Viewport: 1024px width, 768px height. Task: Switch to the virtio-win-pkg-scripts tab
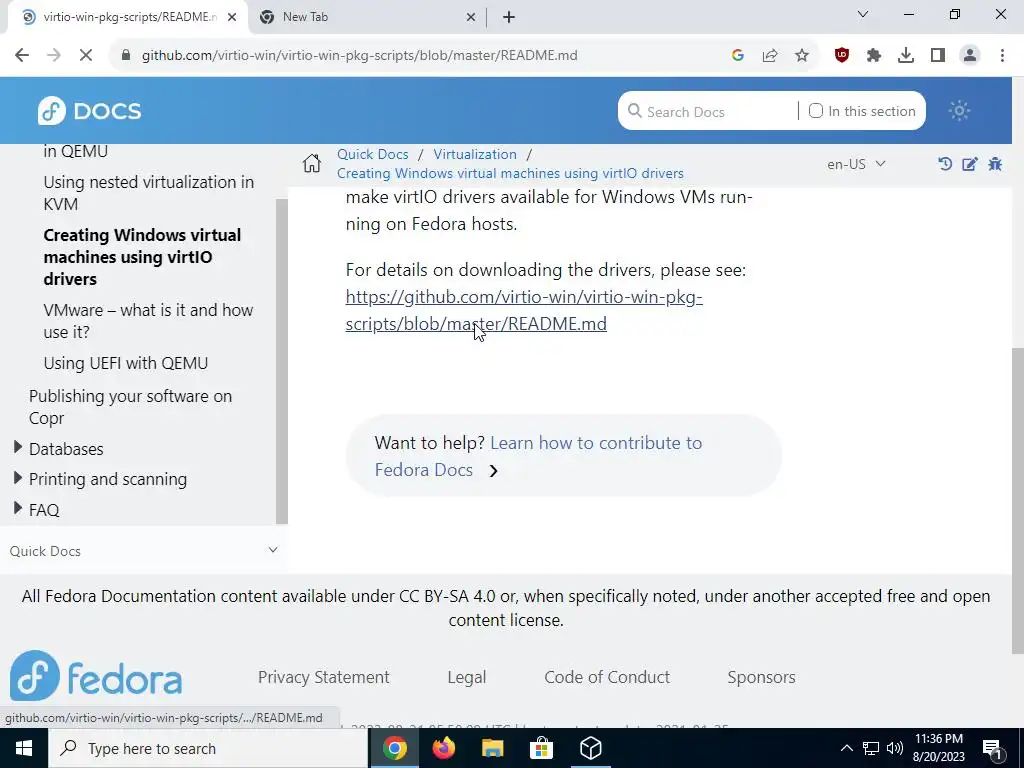tap(127, 17)
